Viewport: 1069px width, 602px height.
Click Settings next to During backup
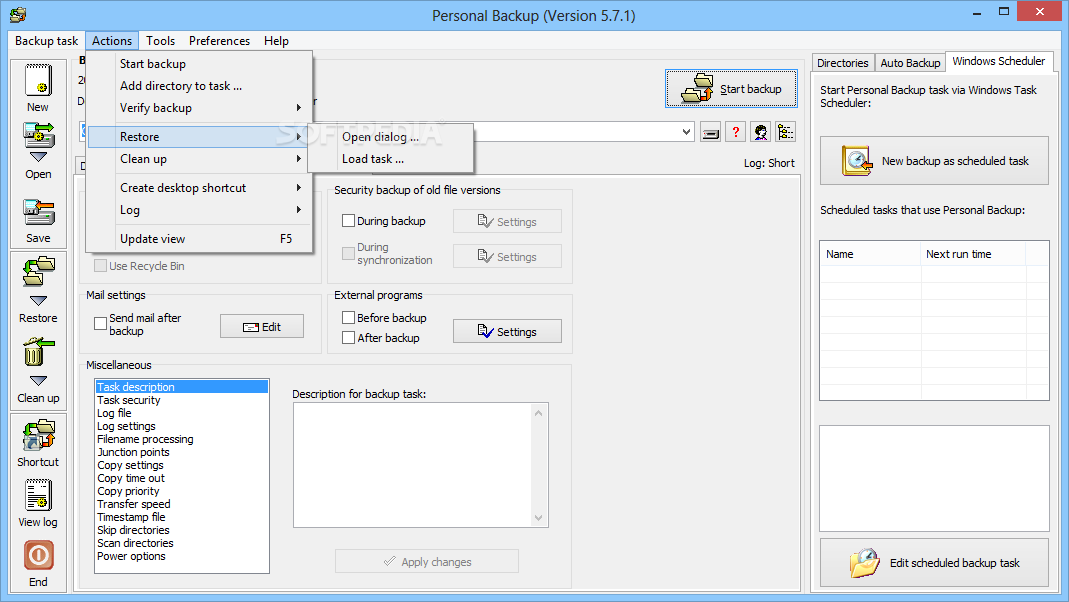click(x=507, y=222)
